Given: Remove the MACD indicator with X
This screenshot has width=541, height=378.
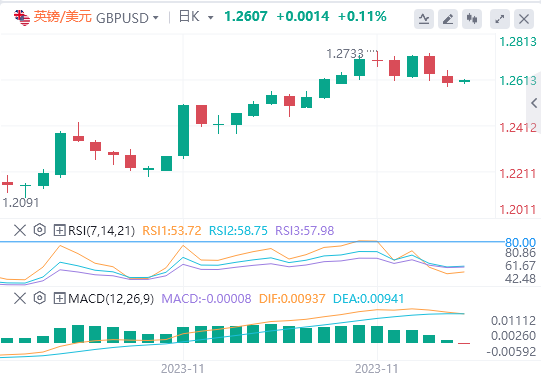Looking at the screenshot, I should pyautogui.click(x=20, y=298).
